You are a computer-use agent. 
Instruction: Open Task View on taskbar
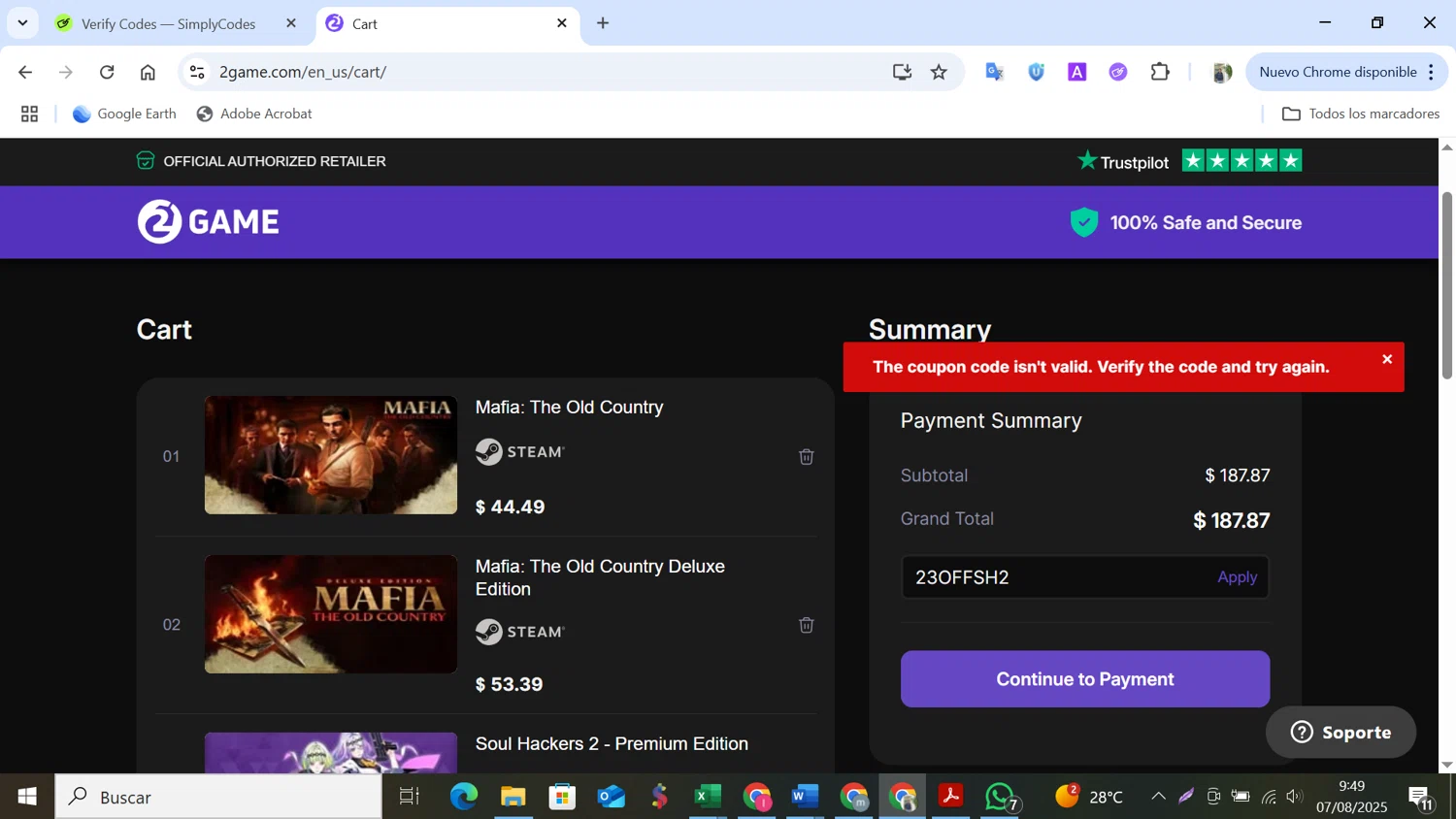coord(410,797)
